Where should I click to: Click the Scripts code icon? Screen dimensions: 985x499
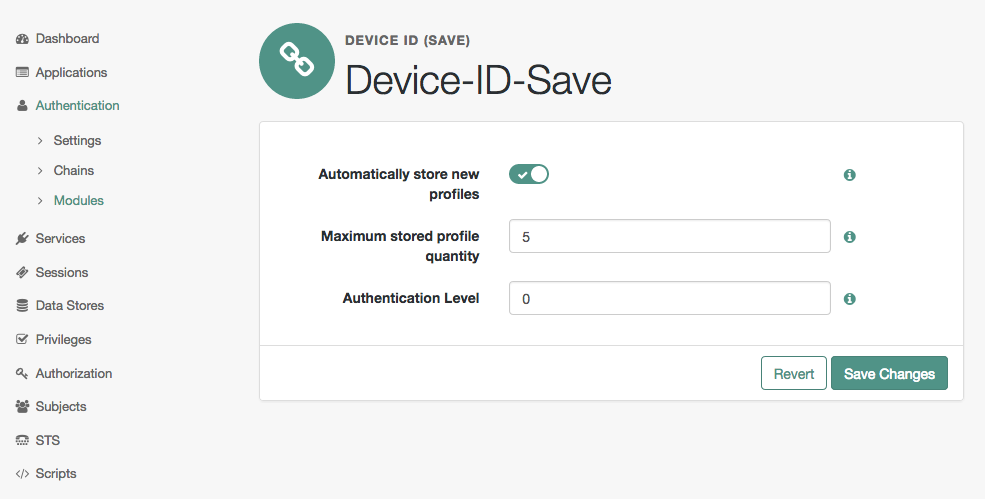[22, 474]
